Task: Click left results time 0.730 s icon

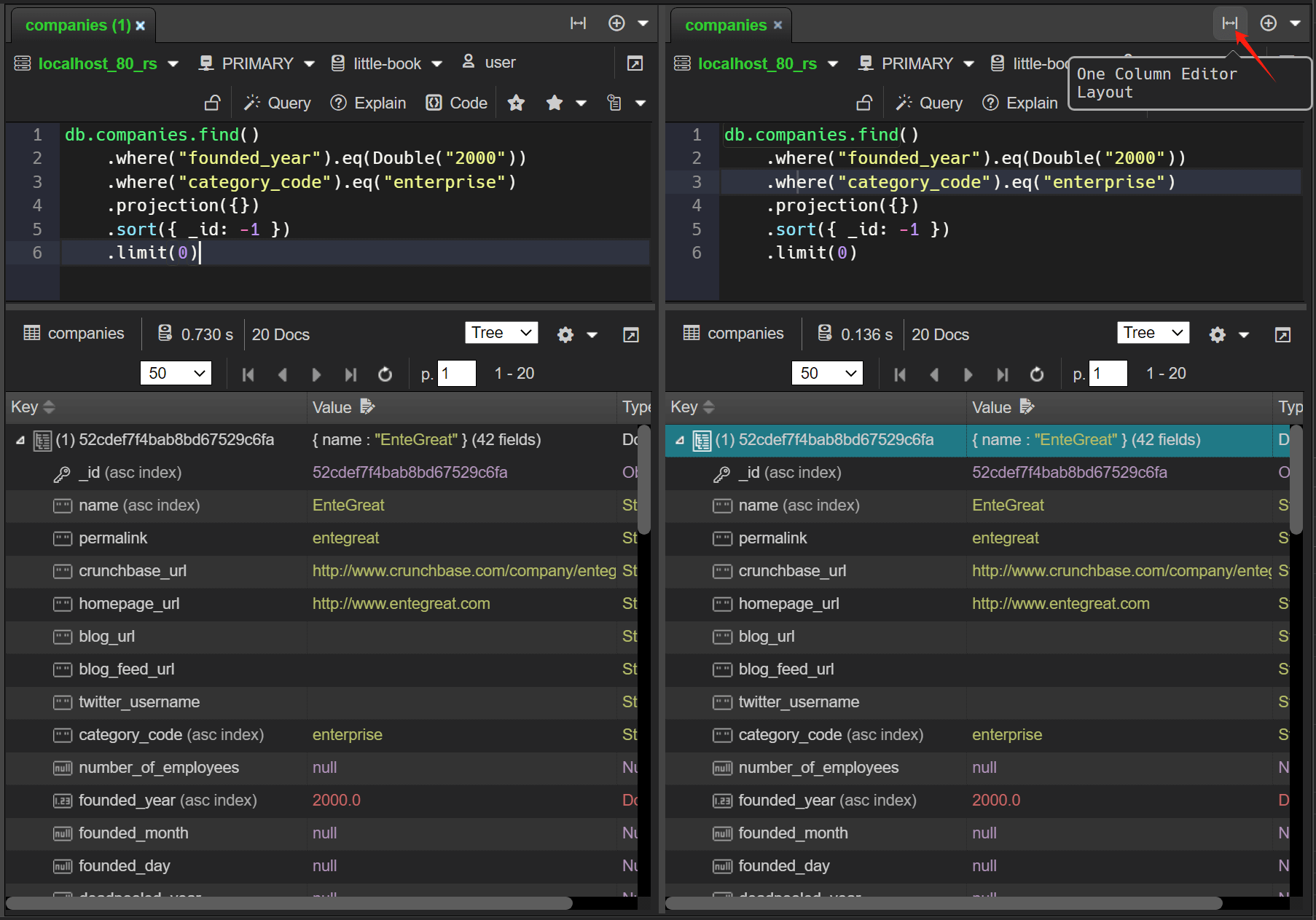Action: point(165,334)
